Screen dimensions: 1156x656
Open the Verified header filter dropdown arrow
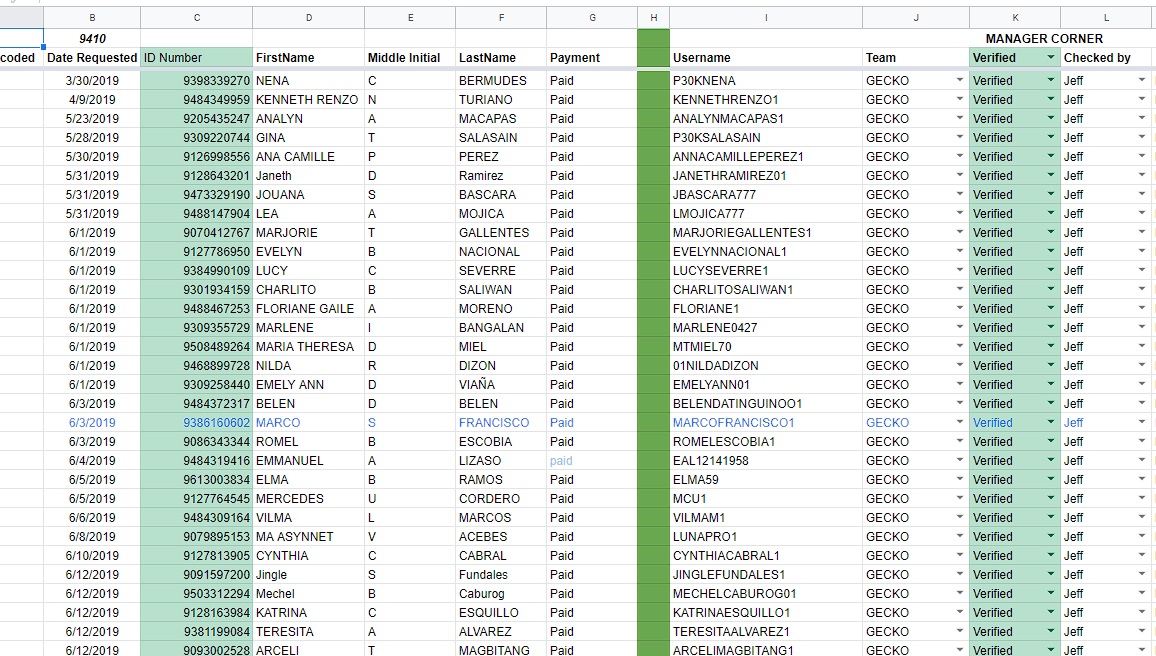coord(1051,57)
